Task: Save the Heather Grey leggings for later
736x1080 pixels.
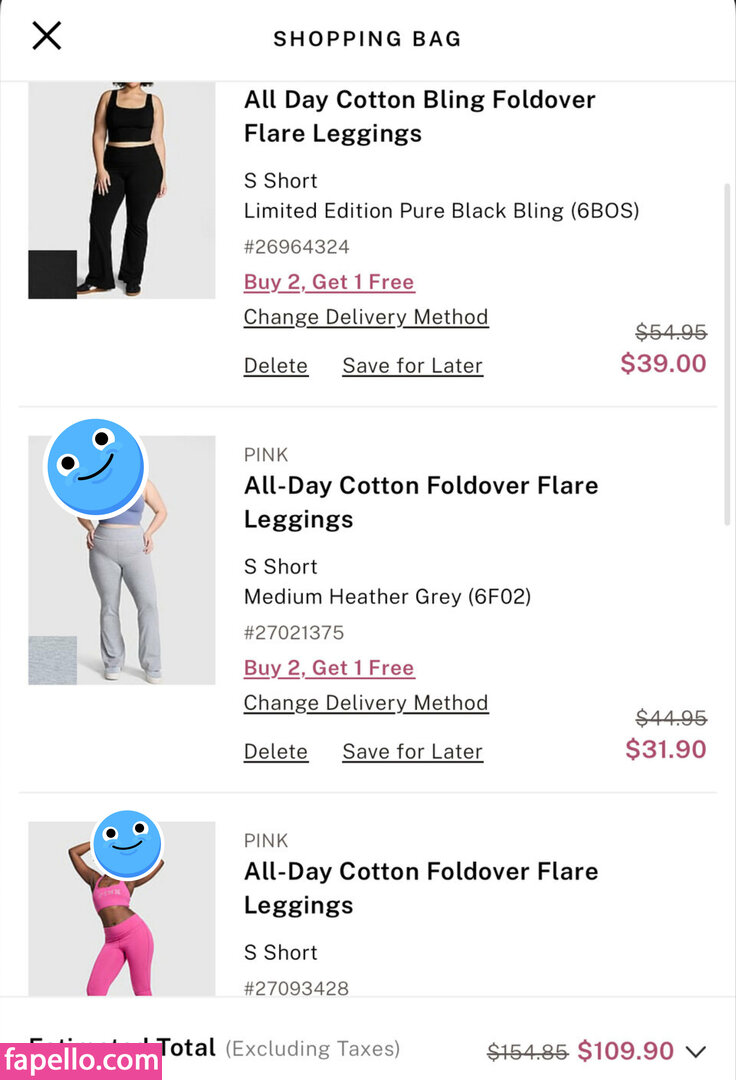Action: click(412, 752)
